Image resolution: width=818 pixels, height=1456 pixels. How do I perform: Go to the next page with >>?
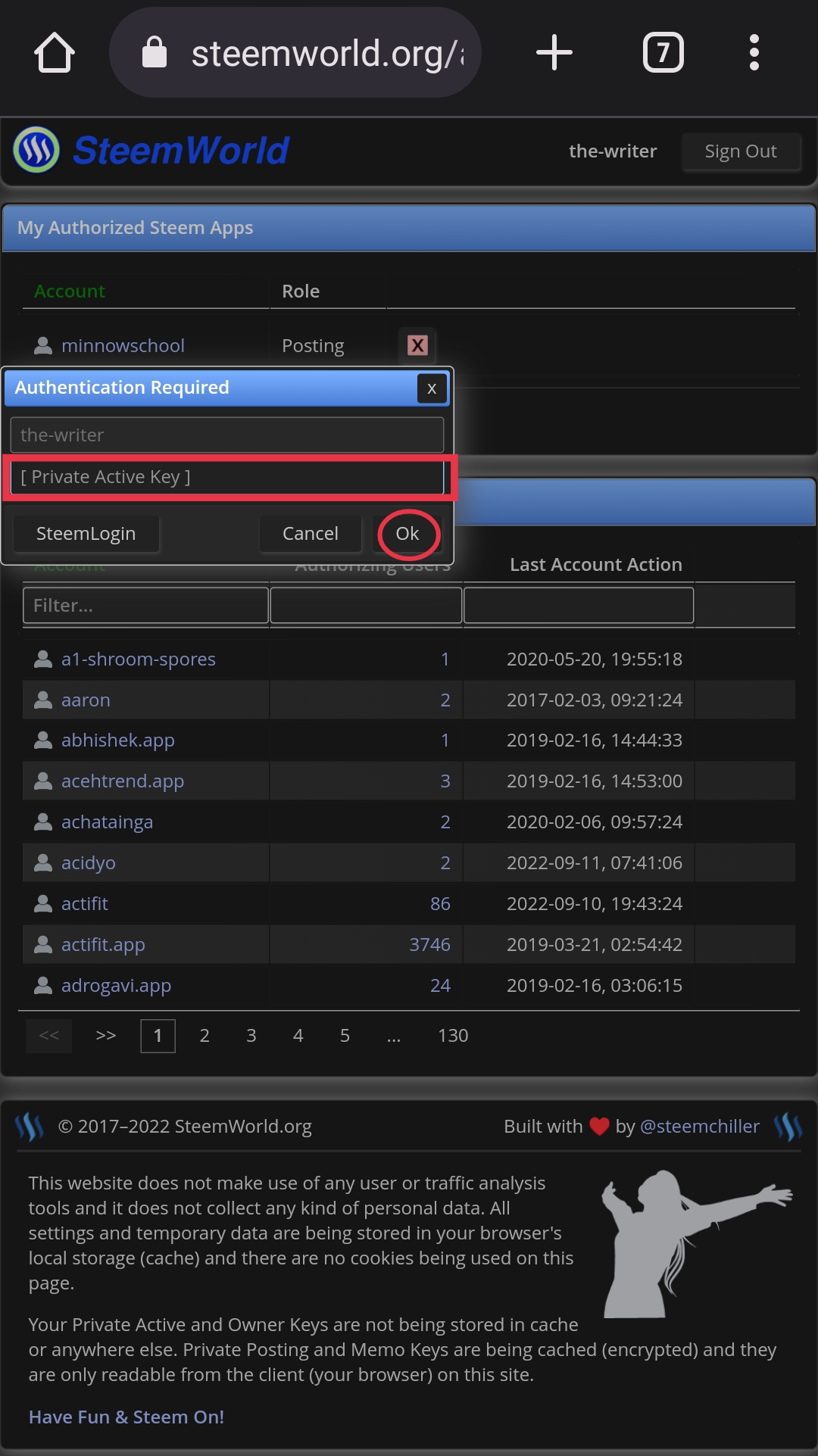[106, 1036]
